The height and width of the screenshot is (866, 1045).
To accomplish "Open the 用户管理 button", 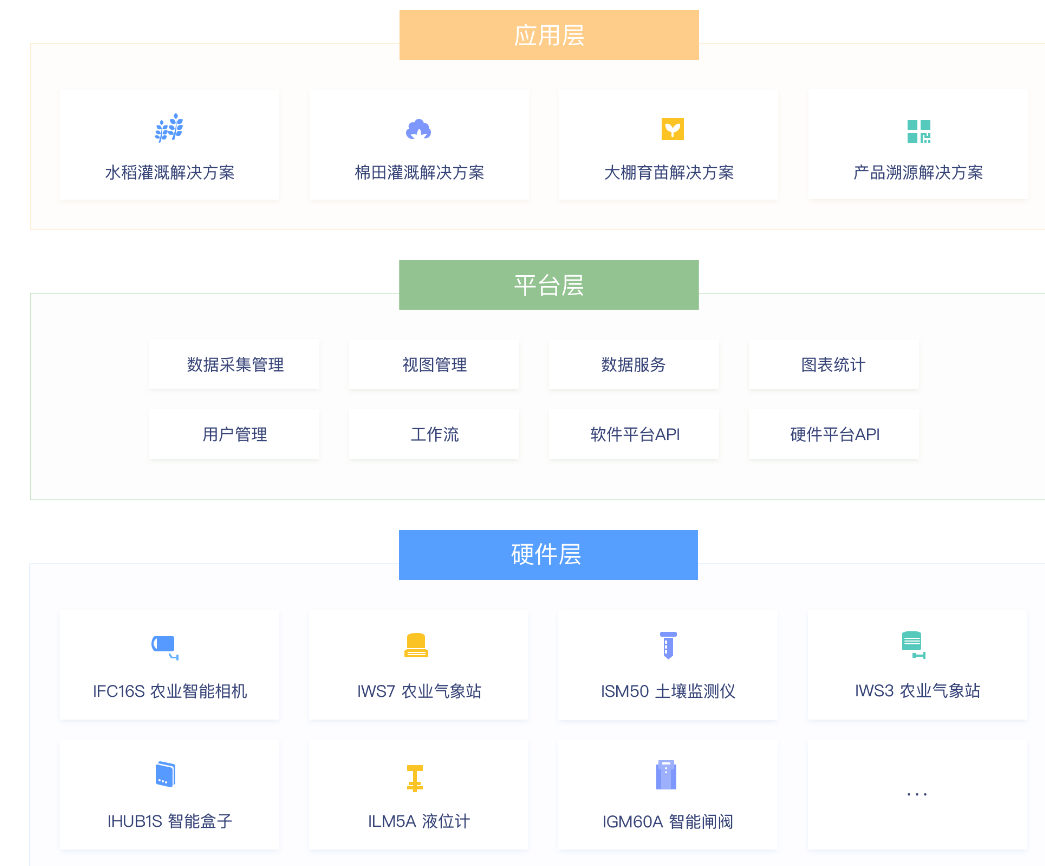I will pyautogui.click(x=235, y=435).
